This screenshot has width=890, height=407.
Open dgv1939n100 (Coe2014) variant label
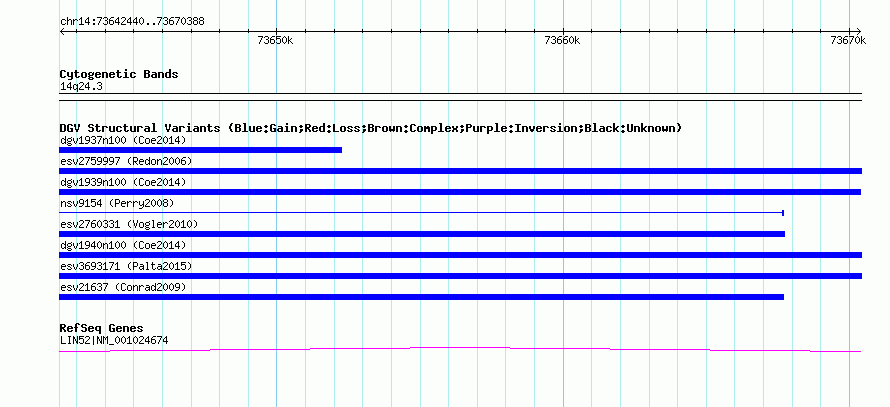(x=123, y=182)
